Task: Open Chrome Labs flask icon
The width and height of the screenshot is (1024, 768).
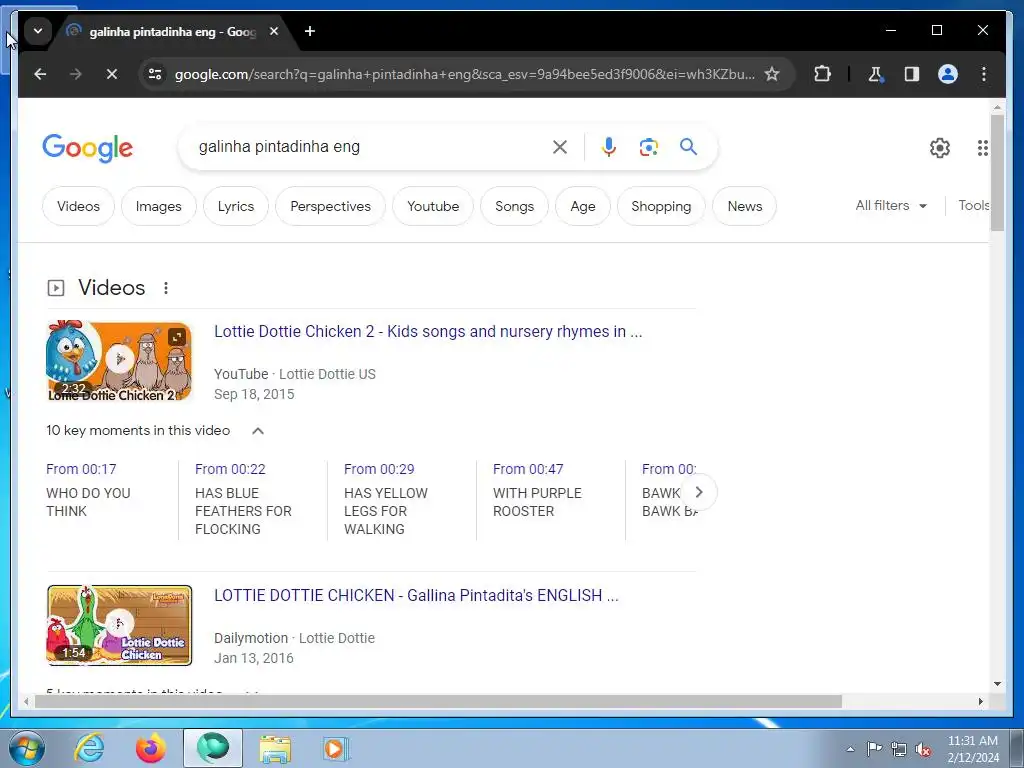Action: (x=876, y=74)
